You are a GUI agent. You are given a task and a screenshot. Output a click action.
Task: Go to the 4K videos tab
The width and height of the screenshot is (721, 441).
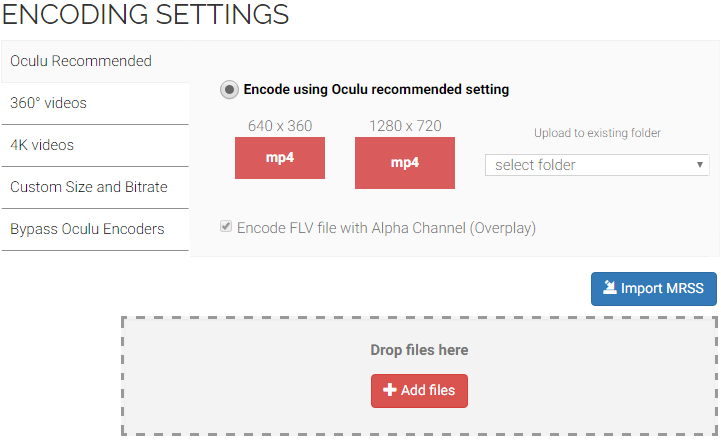(x=95, y=145)
